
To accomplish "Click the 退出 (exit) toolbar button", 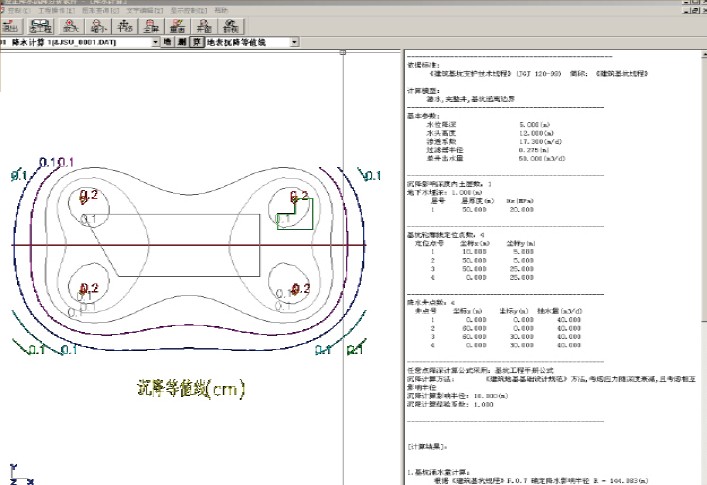I will (x=11, y=26).
